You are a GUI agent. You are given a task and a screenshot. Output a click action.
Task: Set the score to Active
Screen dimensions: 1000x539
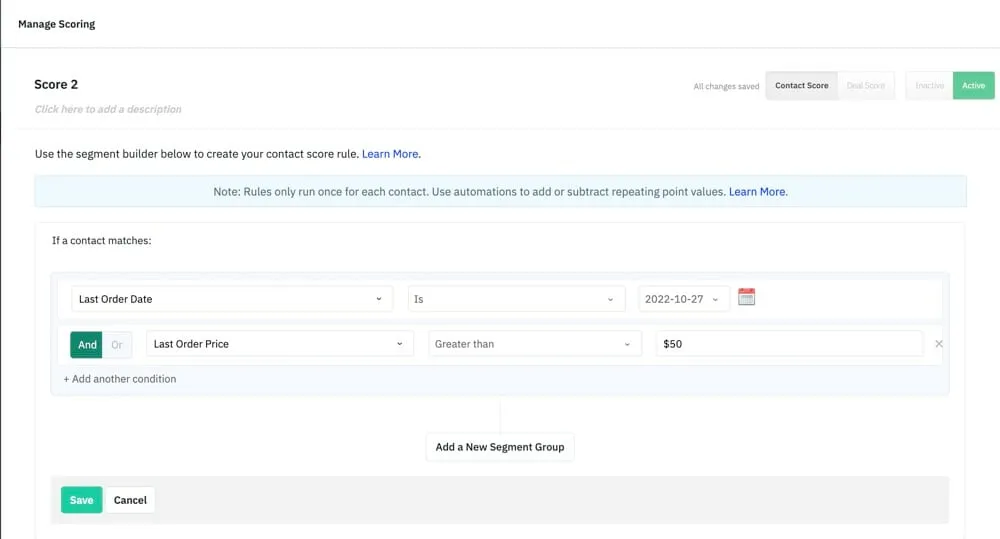tap(973, 86)
